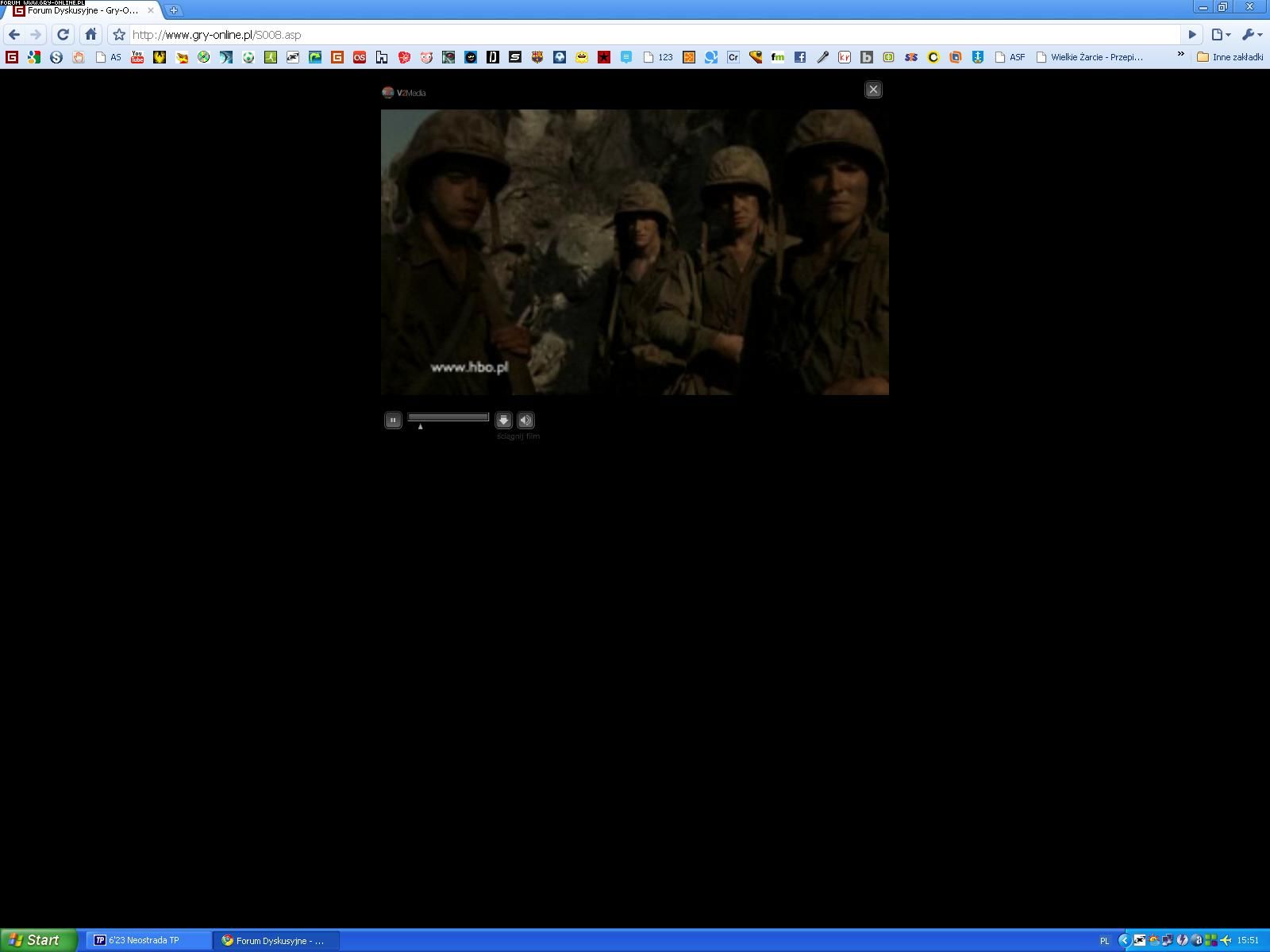1270x952 pixels.
Task: Click the 15:51 taskbar clock
Action: [x=1248, y=941]
